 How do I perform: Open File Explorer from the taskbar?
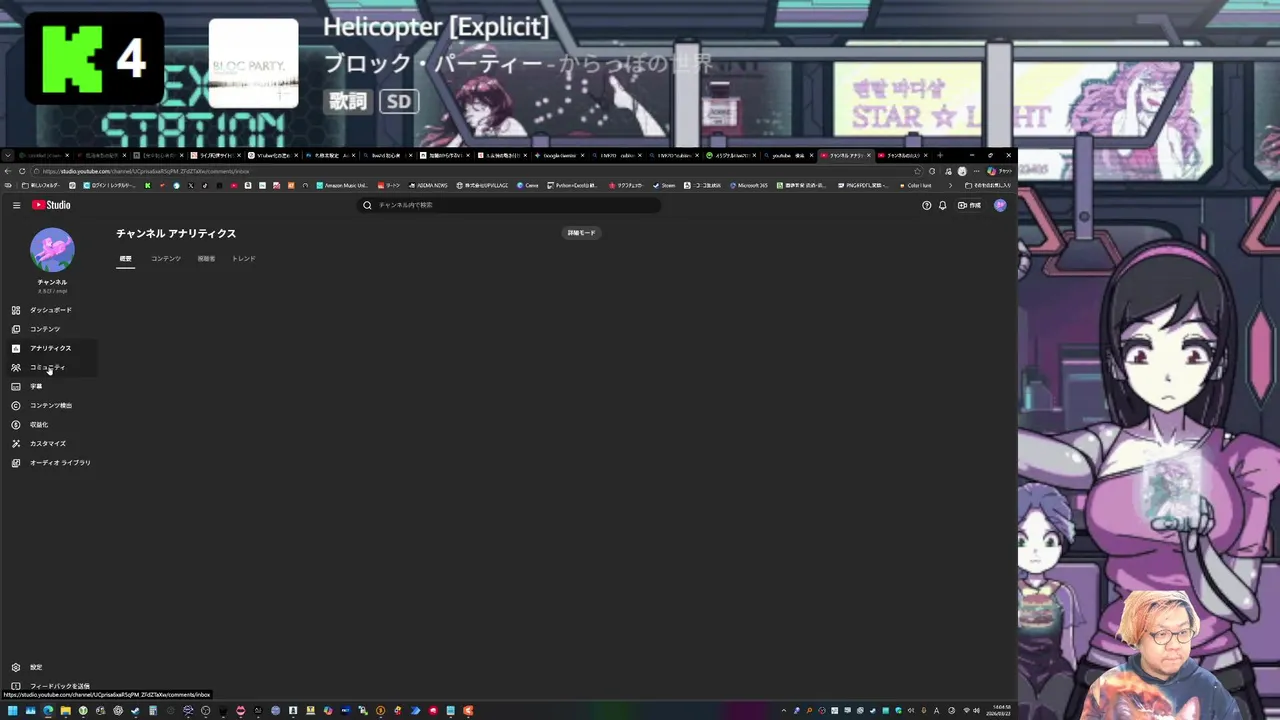(65, 711)
